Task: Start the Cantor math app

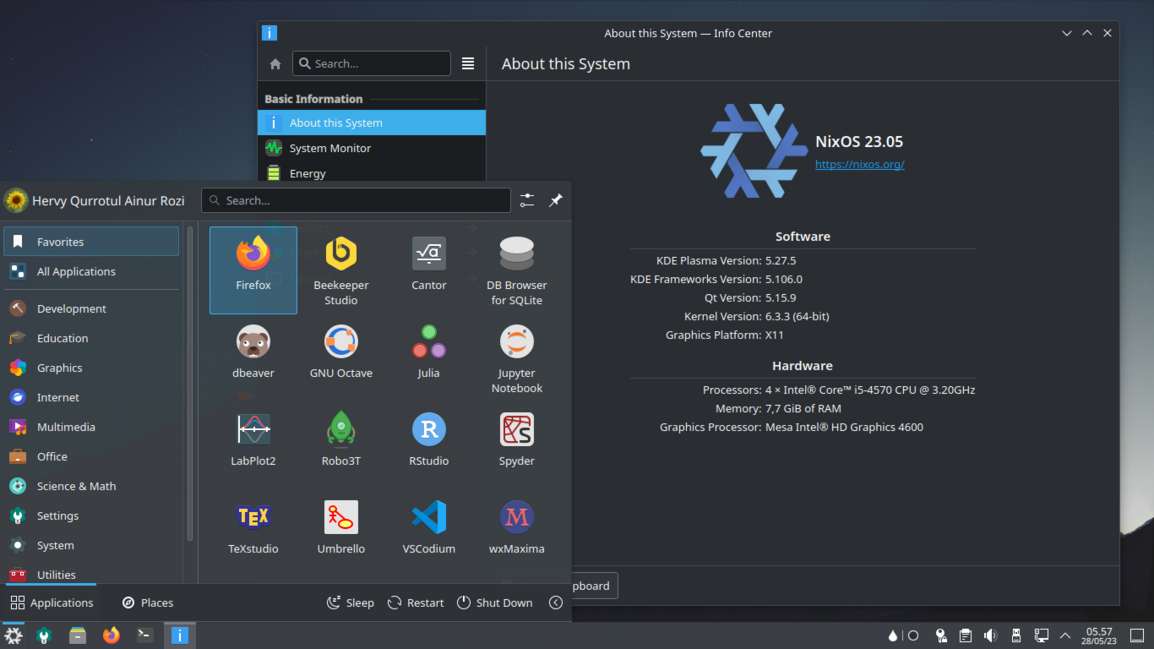Action: [429, 264]
